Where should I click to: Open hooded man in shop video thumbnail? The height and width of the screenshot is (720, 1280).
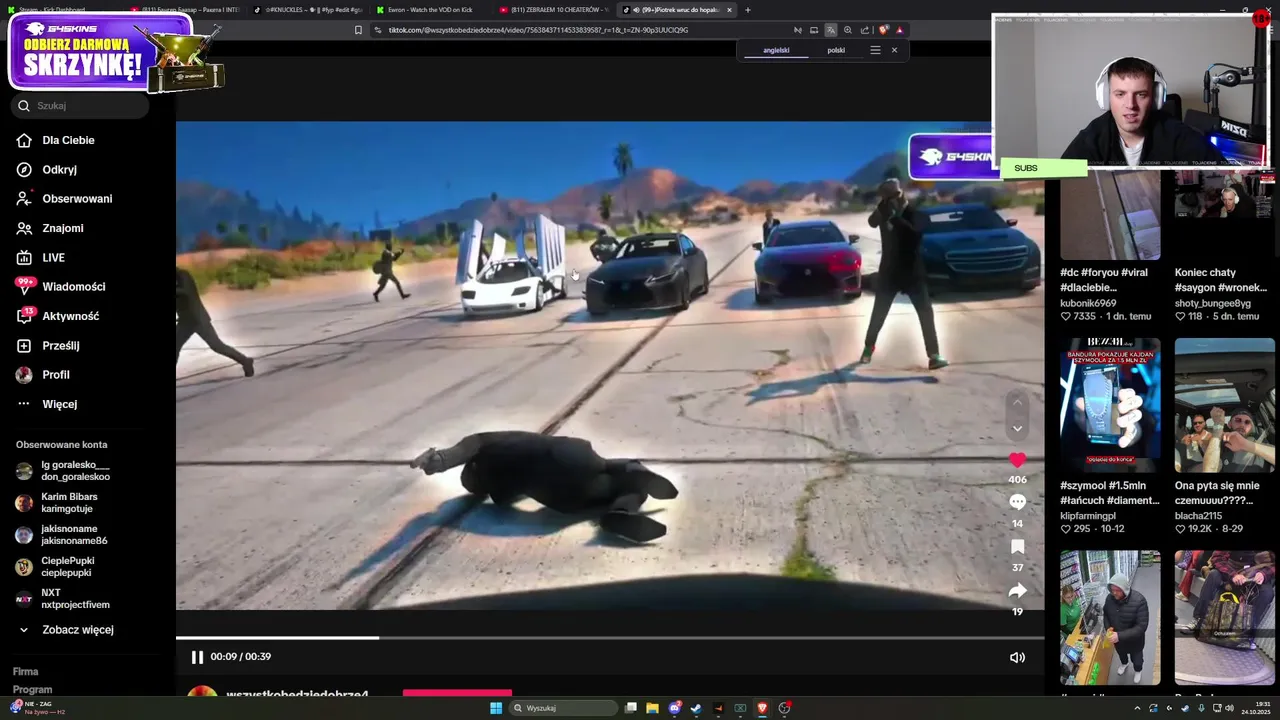pyautogui.click(x=1110, y=617)
